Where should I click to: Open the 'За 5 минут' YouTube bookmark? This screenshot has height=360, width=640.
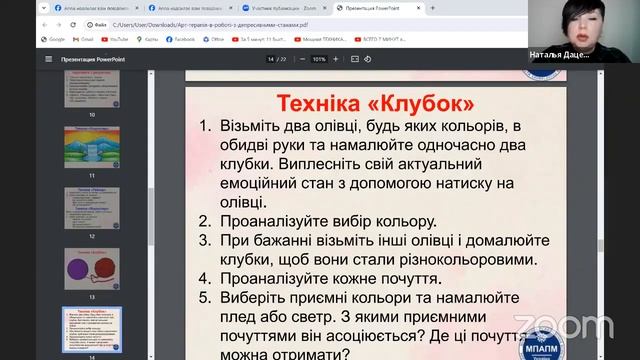point(259,39)
